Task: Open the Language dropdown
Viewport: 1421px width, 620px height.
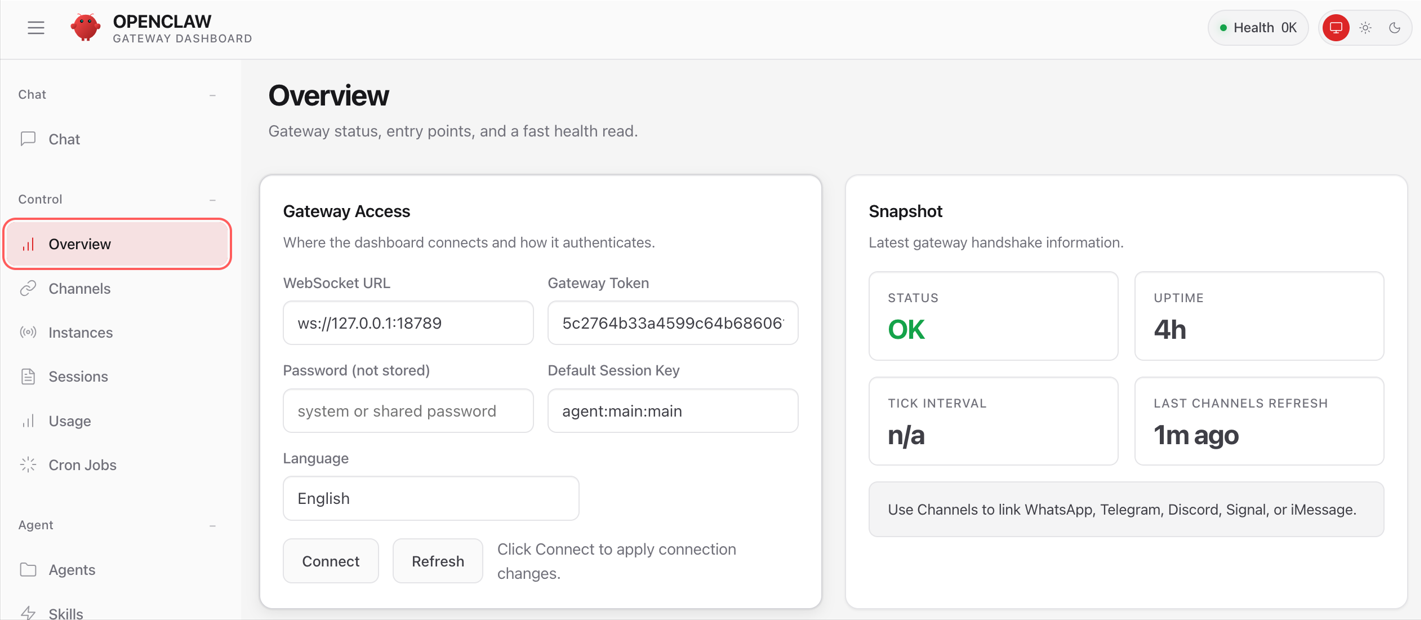Action: click(x=431, y=498)
